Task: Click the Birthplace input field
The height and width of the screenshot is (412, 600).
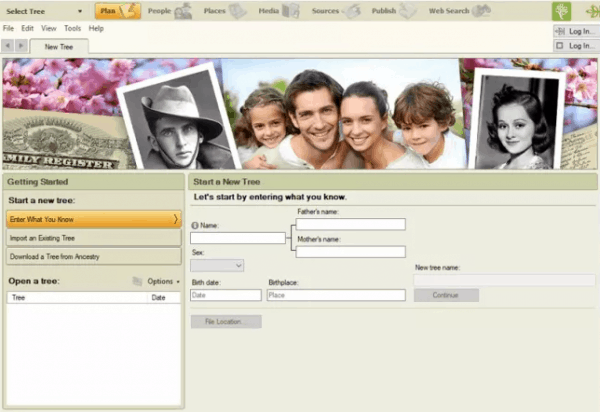Action: click(x=335, y=295)
